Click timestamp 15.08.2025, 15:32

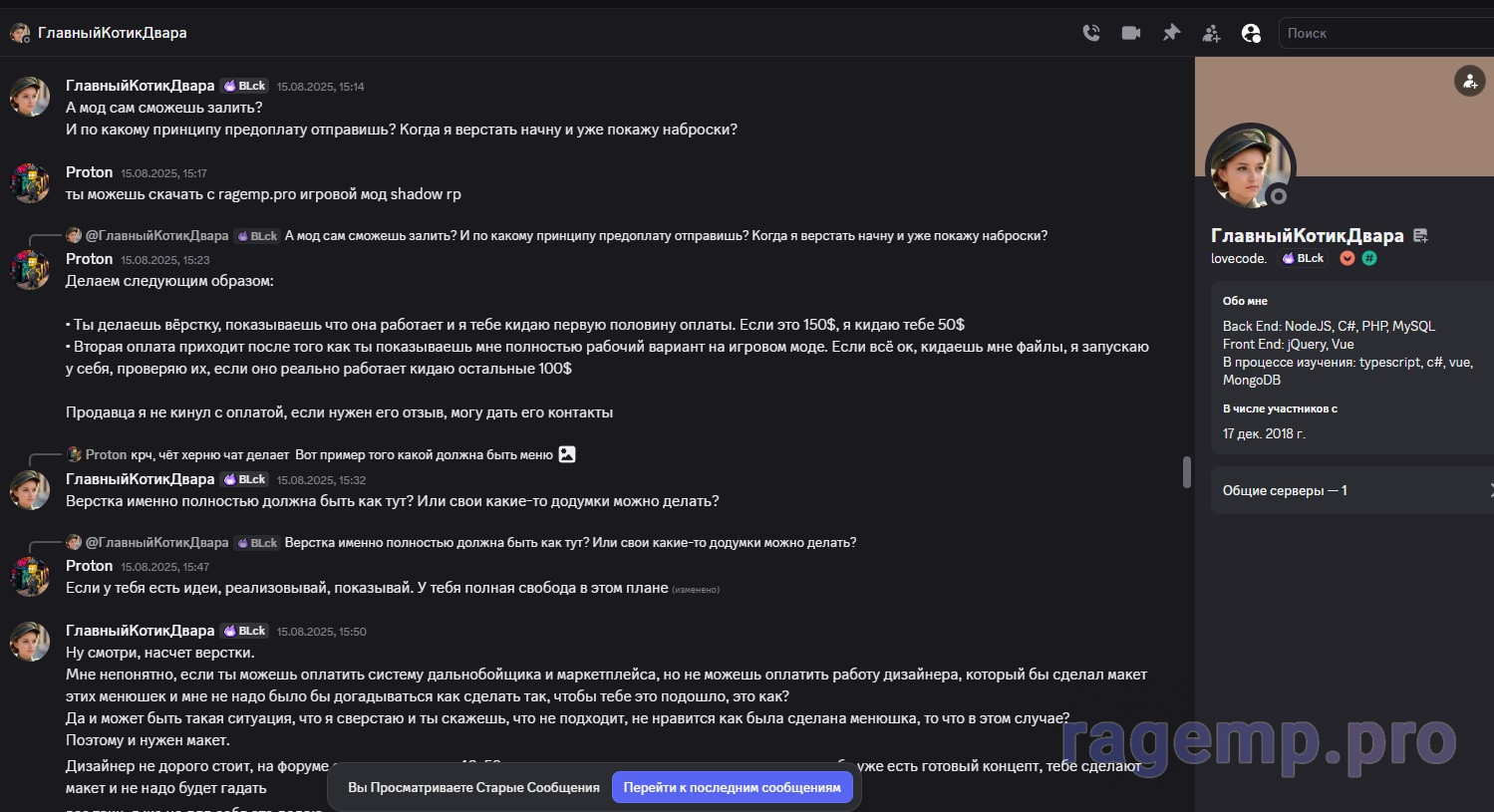tap(321, 480)
